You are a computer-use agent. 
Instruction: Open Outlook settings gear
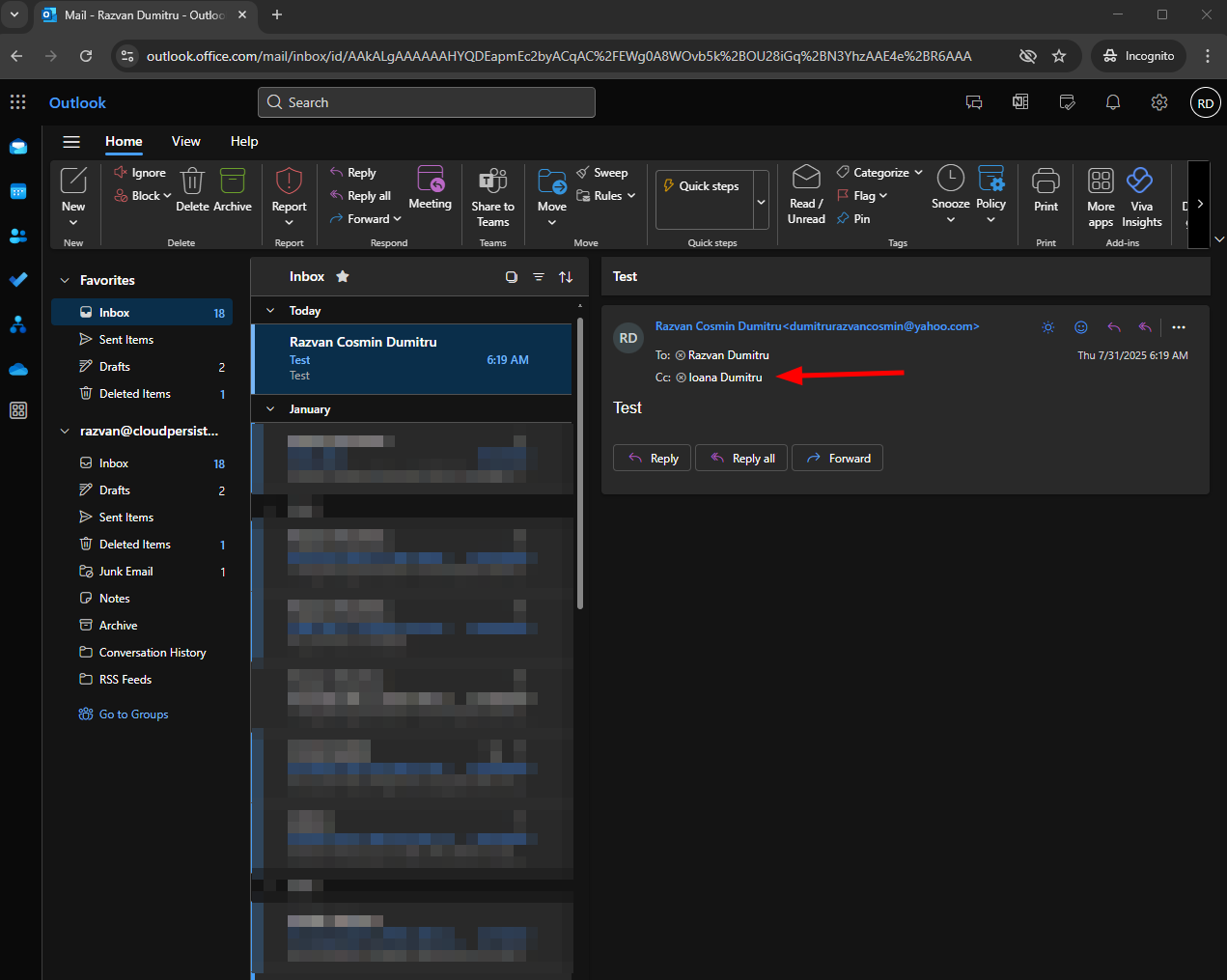point(1159,102)
